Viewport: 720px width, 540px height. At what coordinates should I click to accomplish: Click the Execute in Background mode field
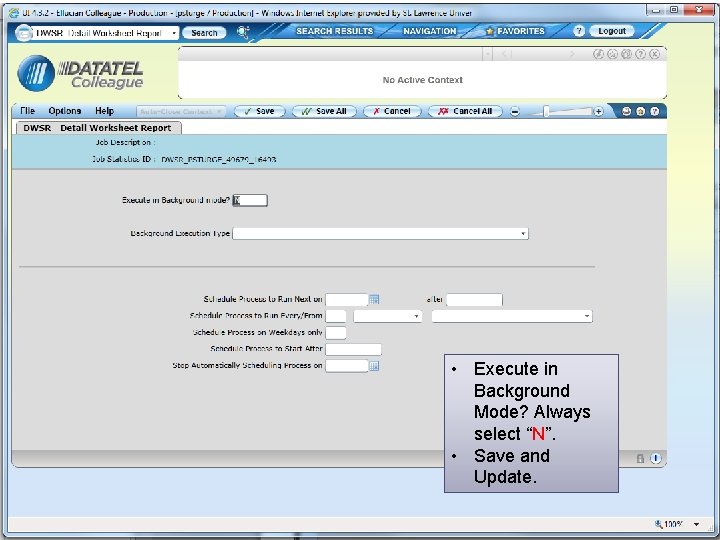[x=250, y=200]
